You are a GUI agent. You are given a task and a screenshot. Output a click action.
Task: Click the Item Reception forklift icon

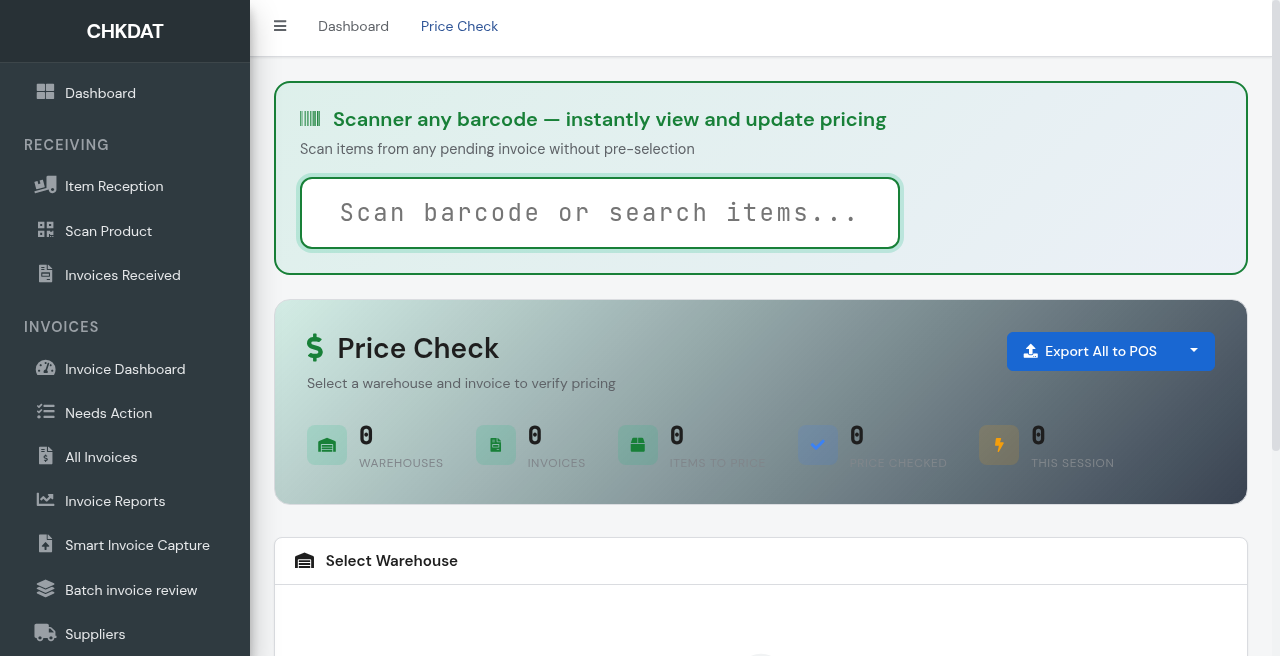[45, 185]
